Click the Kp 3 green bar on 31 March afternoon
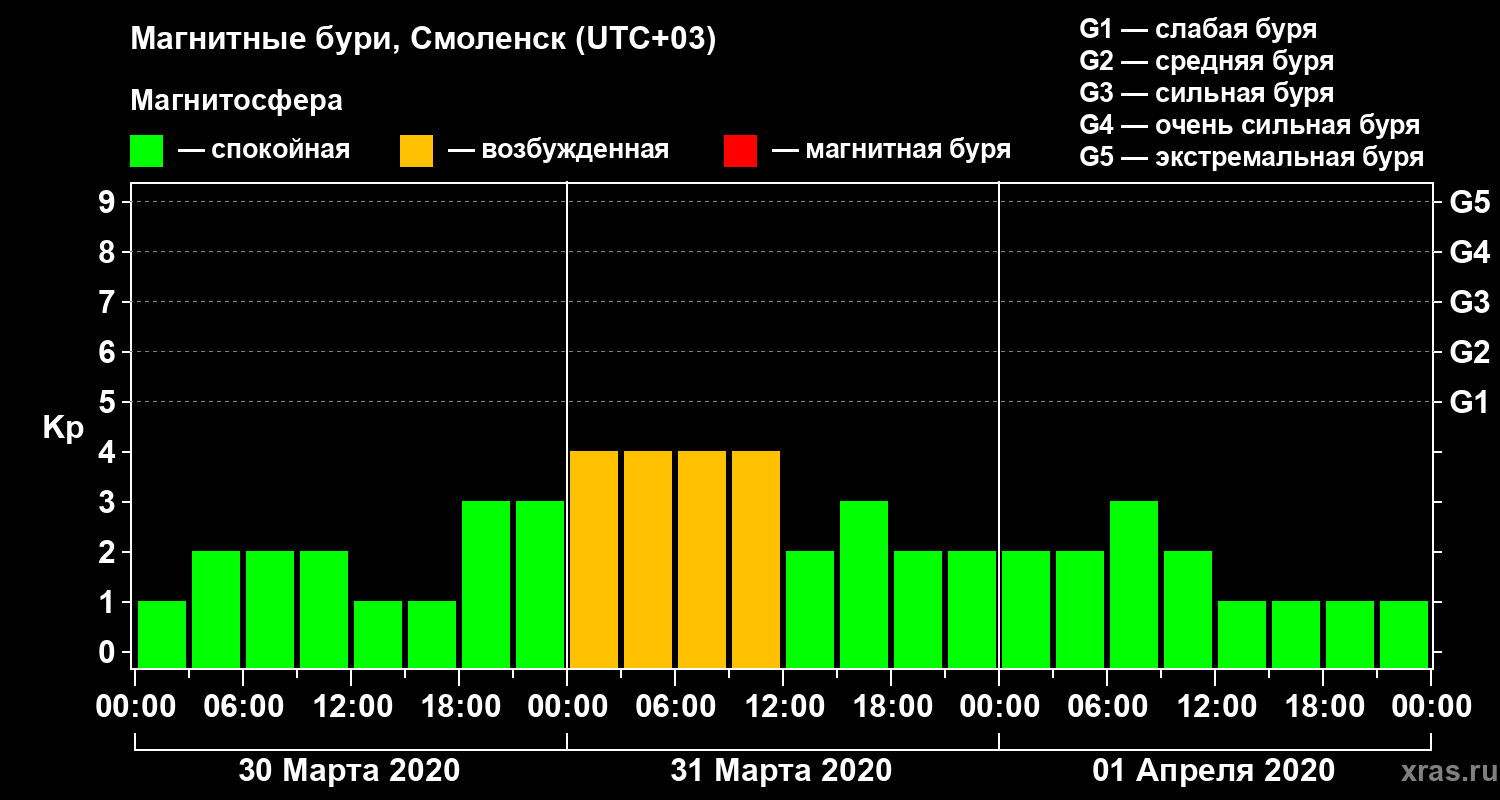This screenshot has height=800, width=1500. pos(864,584)
